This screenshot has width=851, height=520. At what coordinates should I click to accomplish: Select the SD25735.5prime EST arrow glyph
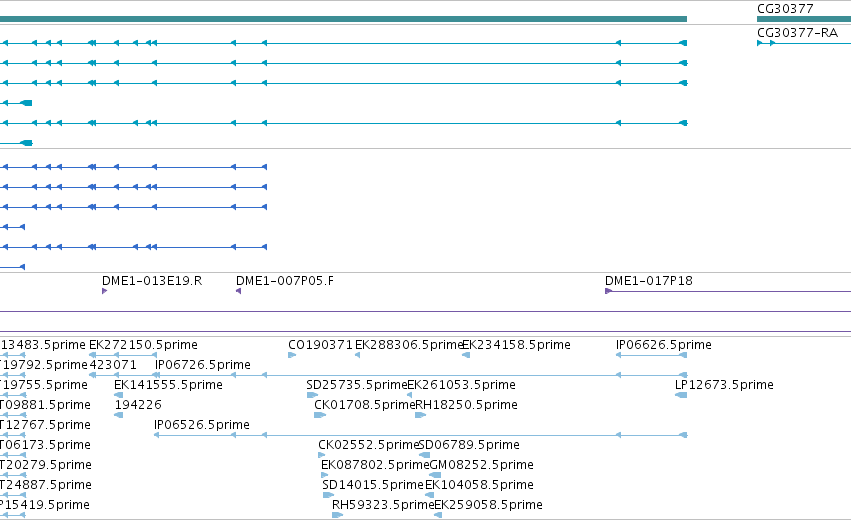coord(312,395)
